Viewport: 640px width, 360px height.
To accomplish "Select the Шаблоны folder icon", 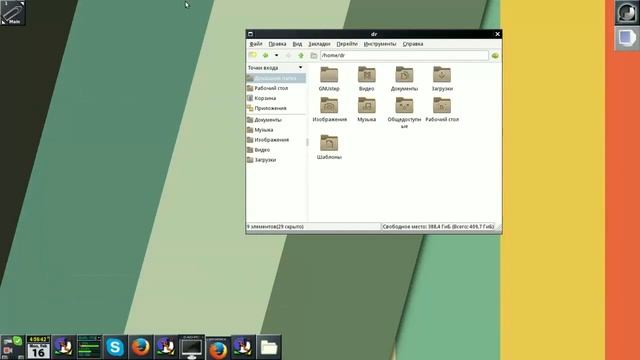I will 329,143.
